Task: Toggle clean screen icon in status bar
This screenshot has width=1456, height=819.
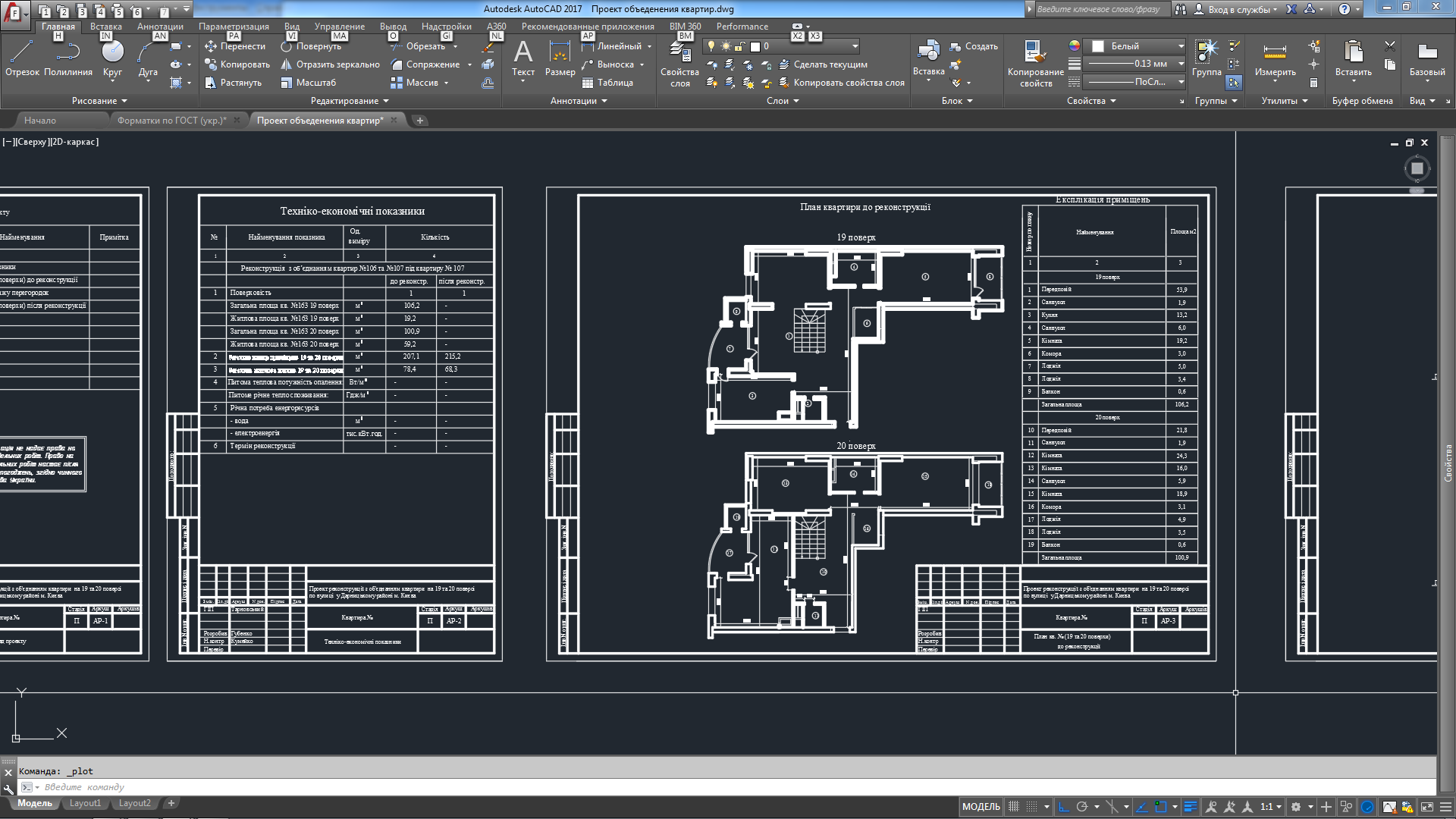Action: click(x=1427, y=807)
